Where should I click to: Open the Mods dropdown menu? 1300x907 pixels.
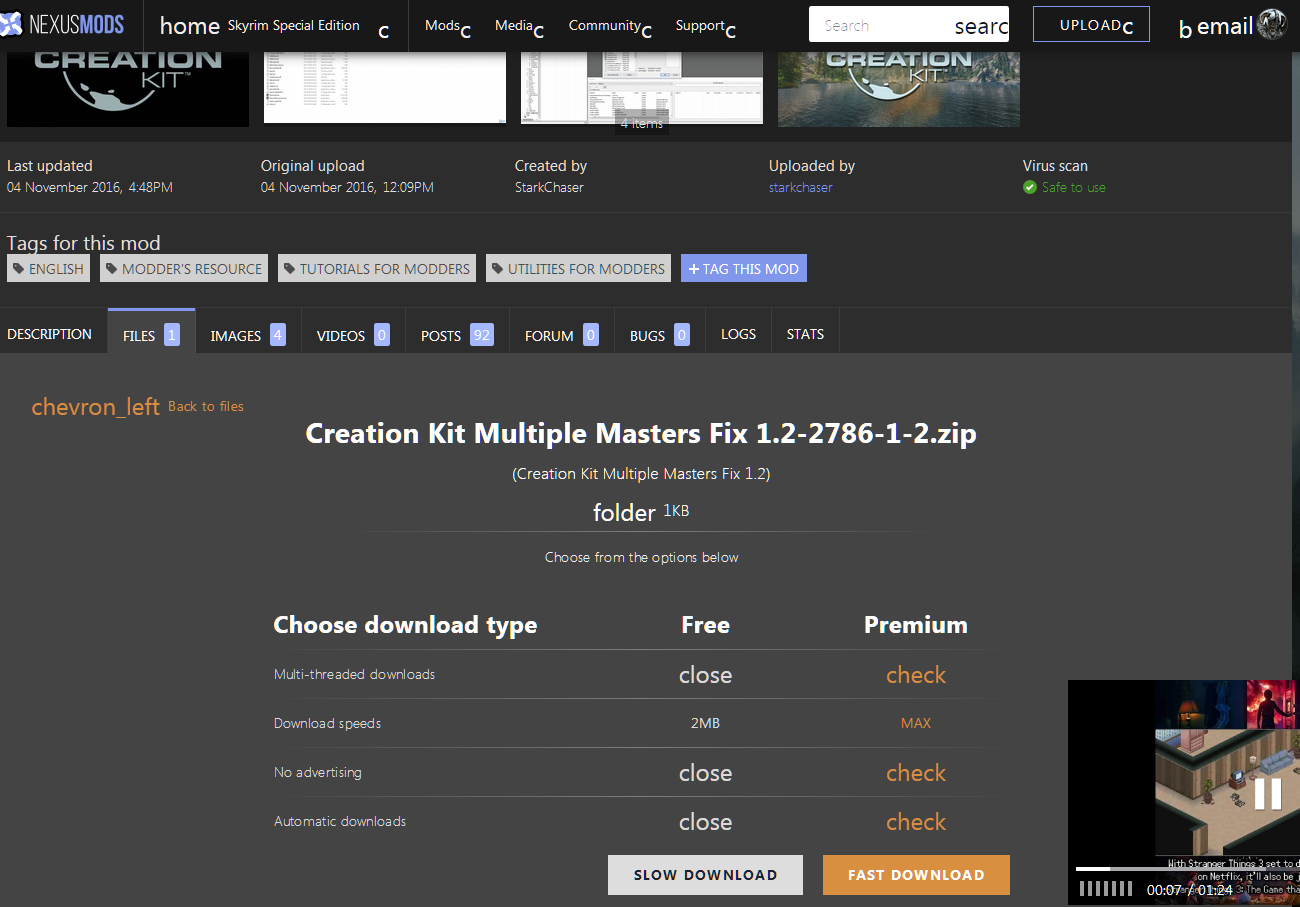(447, 27)
